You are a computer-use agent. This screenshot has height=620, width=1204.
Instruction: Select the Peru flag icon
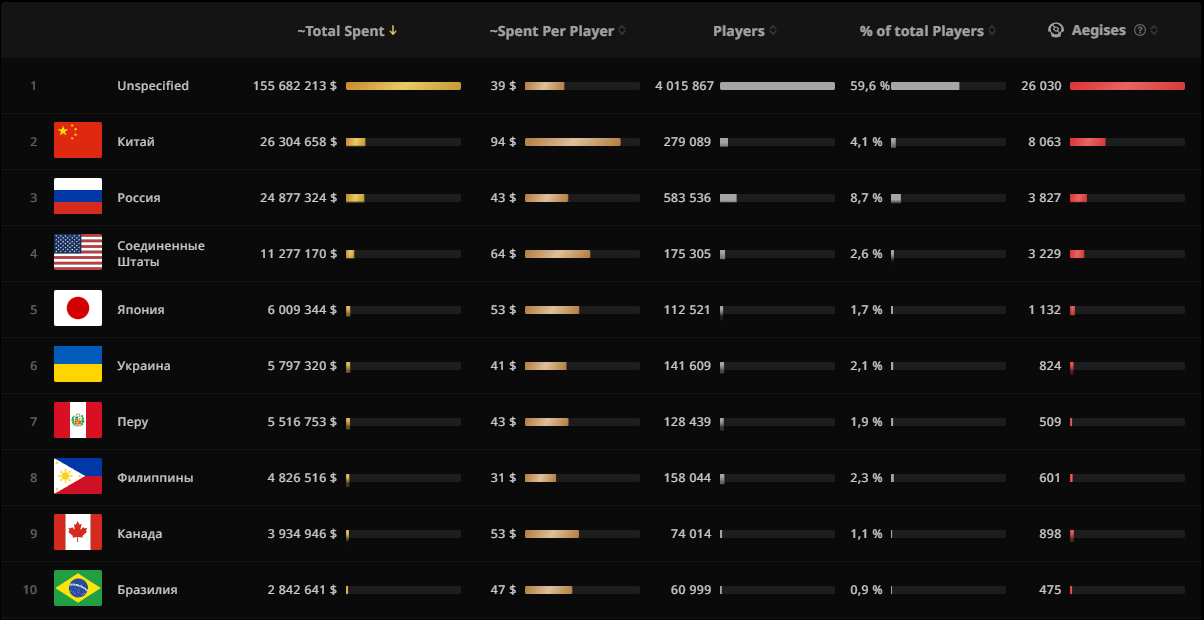point(78,421)
